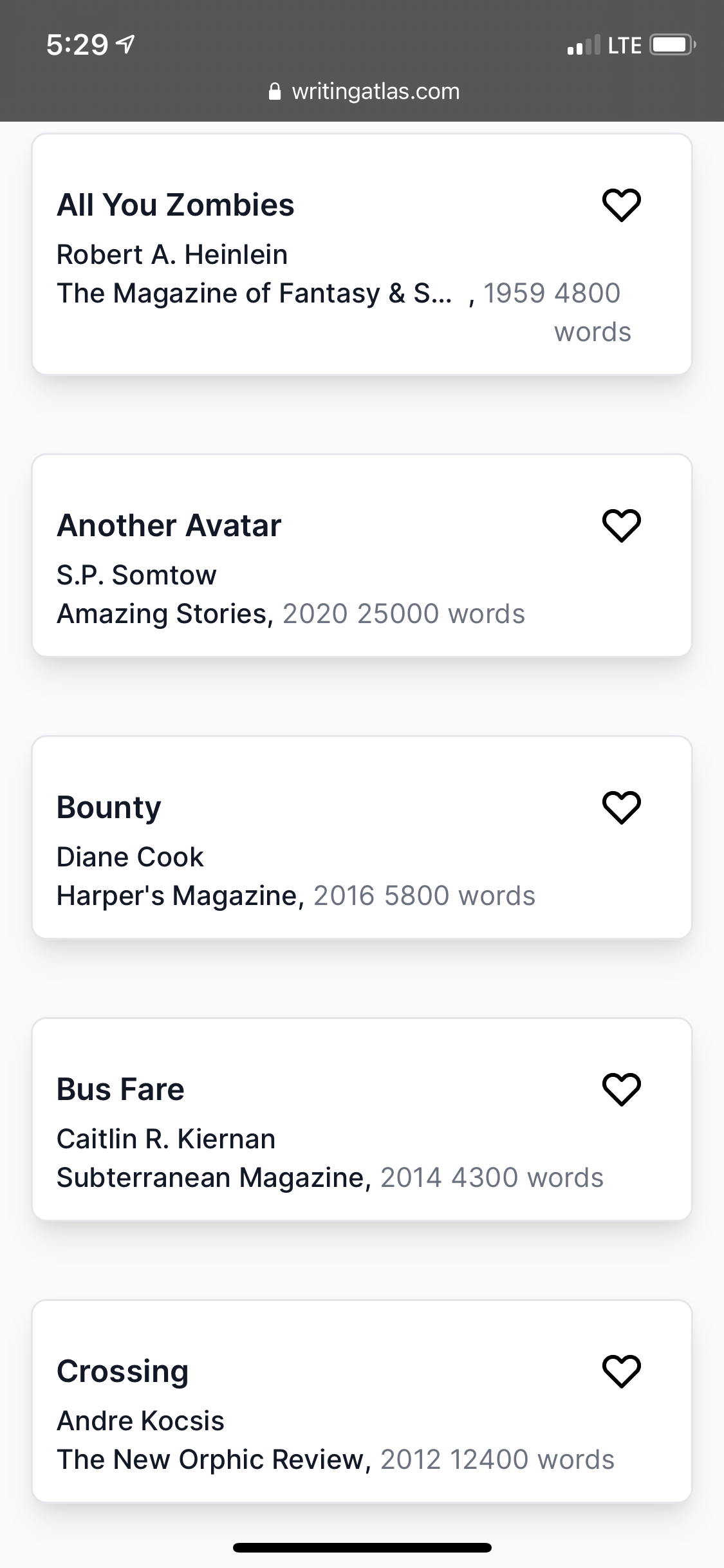Select author name Robert A. Heinlein
This screenshot has height=1568, width=724.
click(172, 254)
